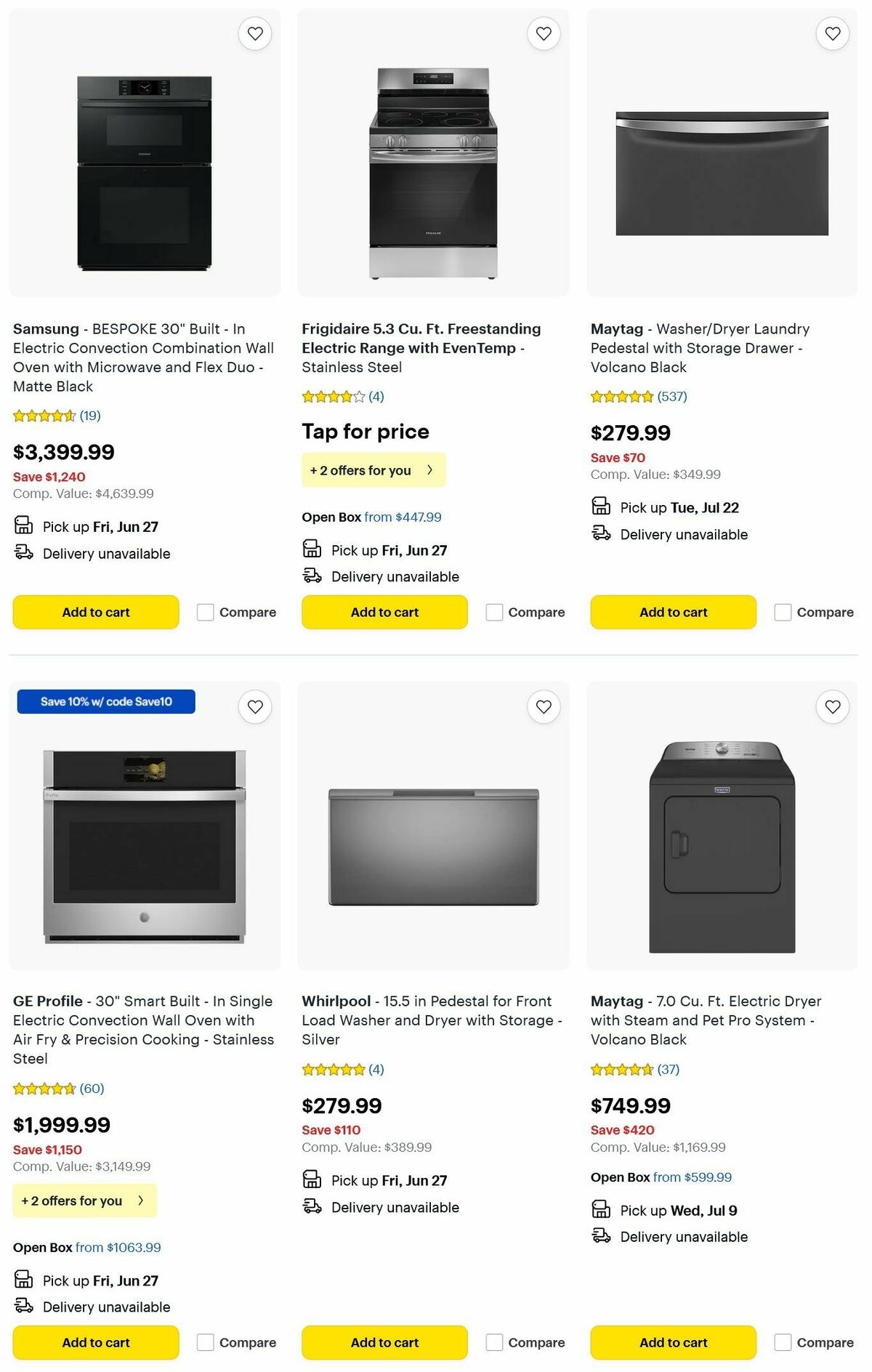Save the Whirlpool pedestal to wishlist
872x1372 pixels.
point(543,706)
